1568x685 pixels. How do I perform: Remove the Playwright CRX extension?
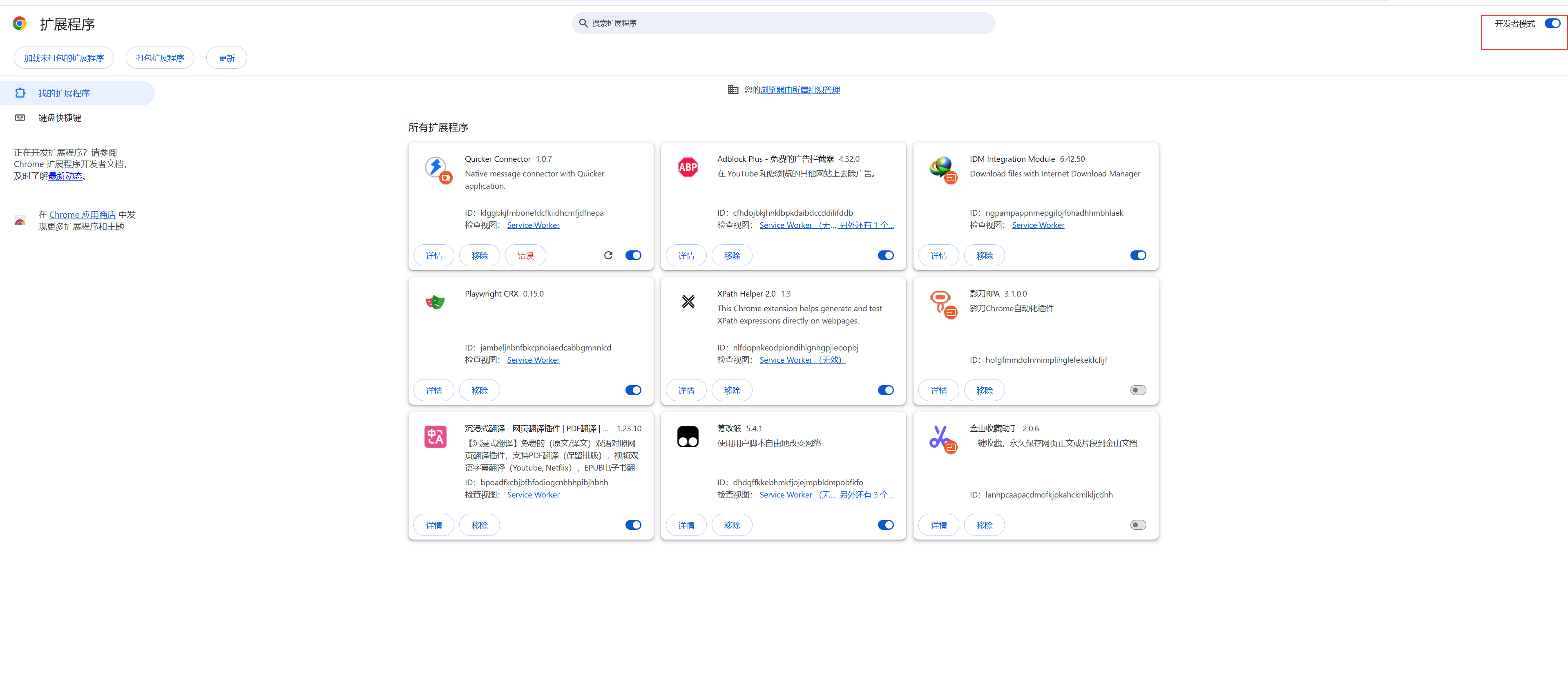[x=480, y=390]
